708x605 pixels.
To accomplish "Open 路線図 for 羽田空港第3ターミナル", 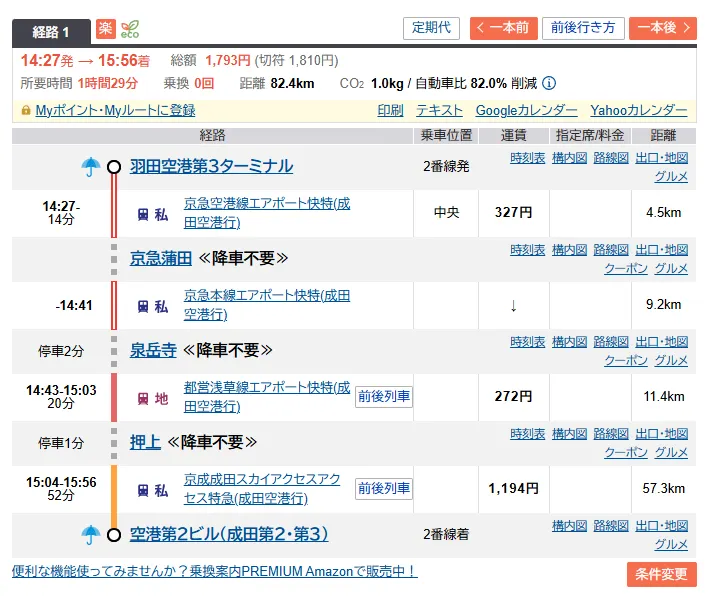I will pyautogui.click(x=611, y=158).
